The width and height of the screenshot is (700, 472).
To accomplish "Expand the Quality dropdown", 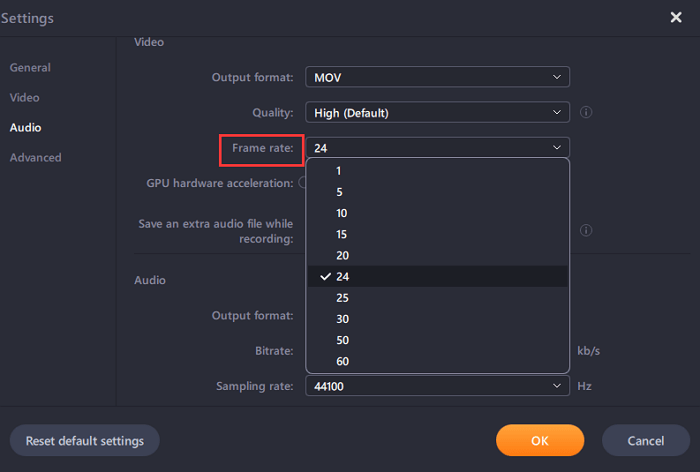I will pyautogui.click(x=438, y=113).
